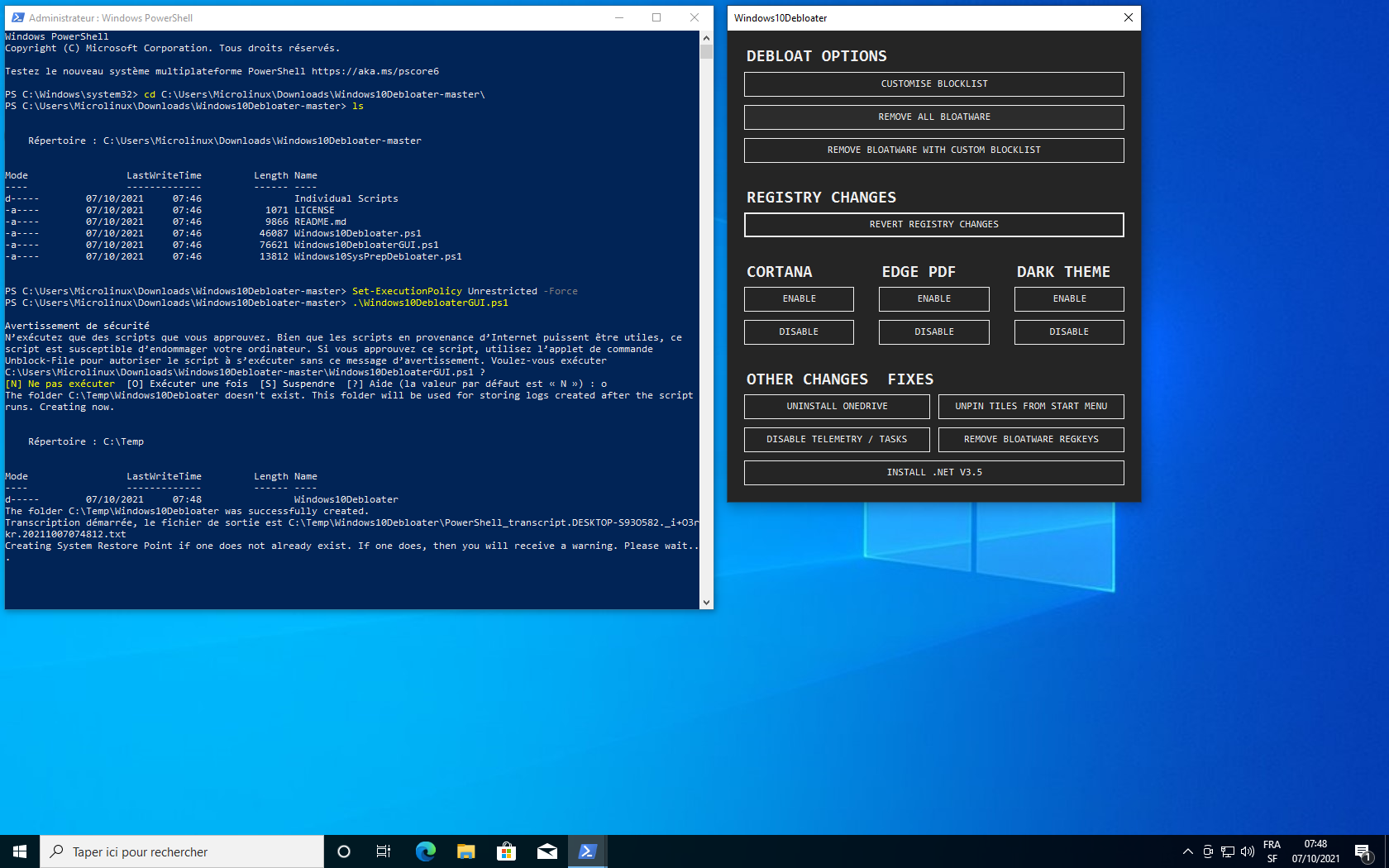Open Cortana from the taskbar circle icon
Image resolution: width=1389 pixels, height=868 pixels.
(x=344, y=851)
